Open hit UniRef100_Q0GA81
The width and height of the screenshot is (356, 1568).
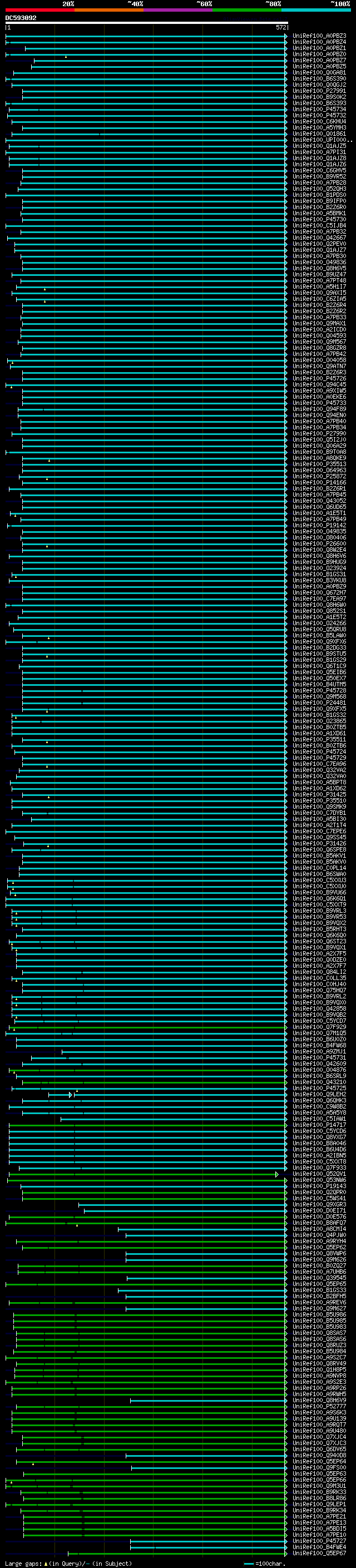tap(319, 72)
